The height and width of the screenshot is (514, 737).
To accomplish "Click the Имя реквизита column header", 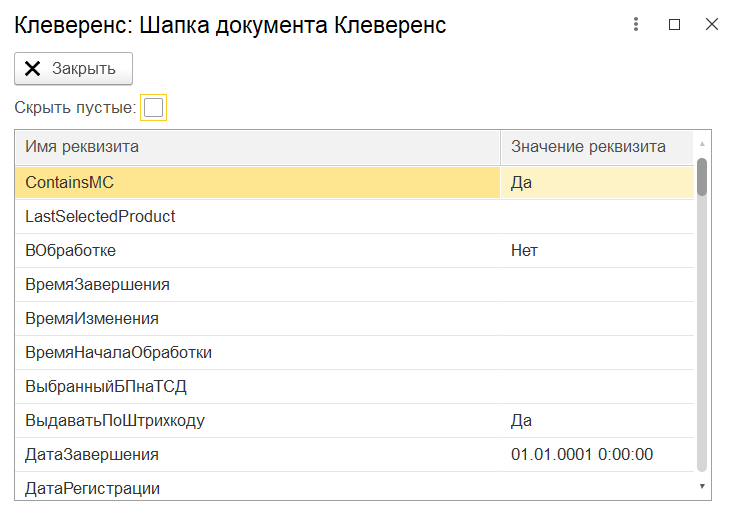I will tap(258, 147).
